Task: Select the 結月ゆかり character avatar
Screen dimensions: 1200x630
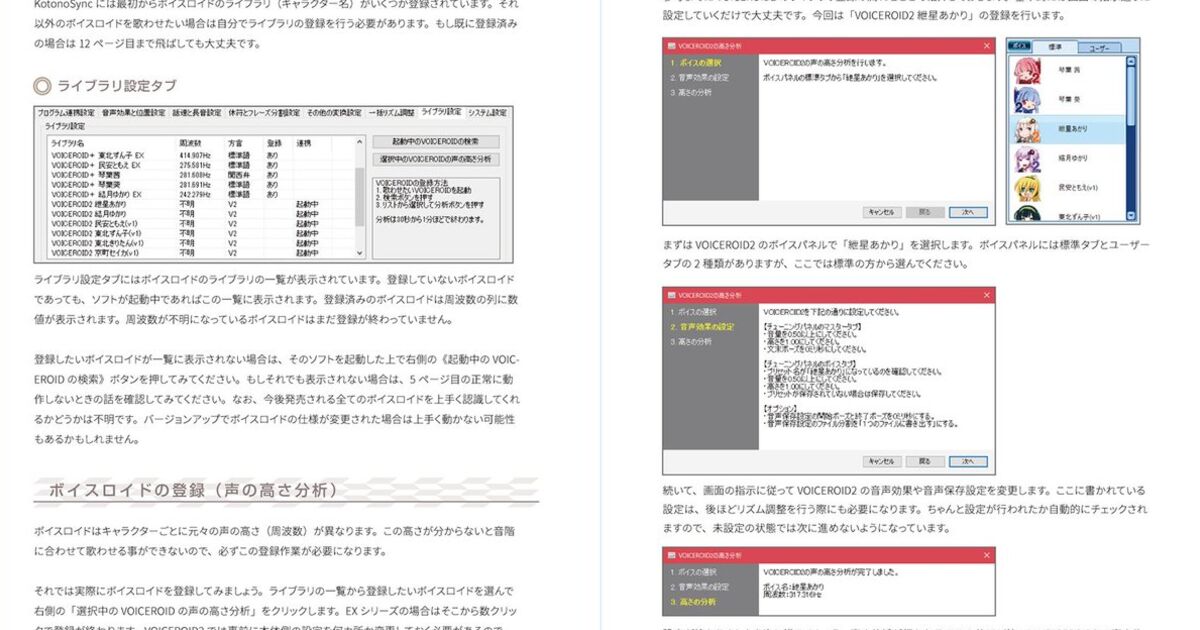Action: [x=1028, y=159]
